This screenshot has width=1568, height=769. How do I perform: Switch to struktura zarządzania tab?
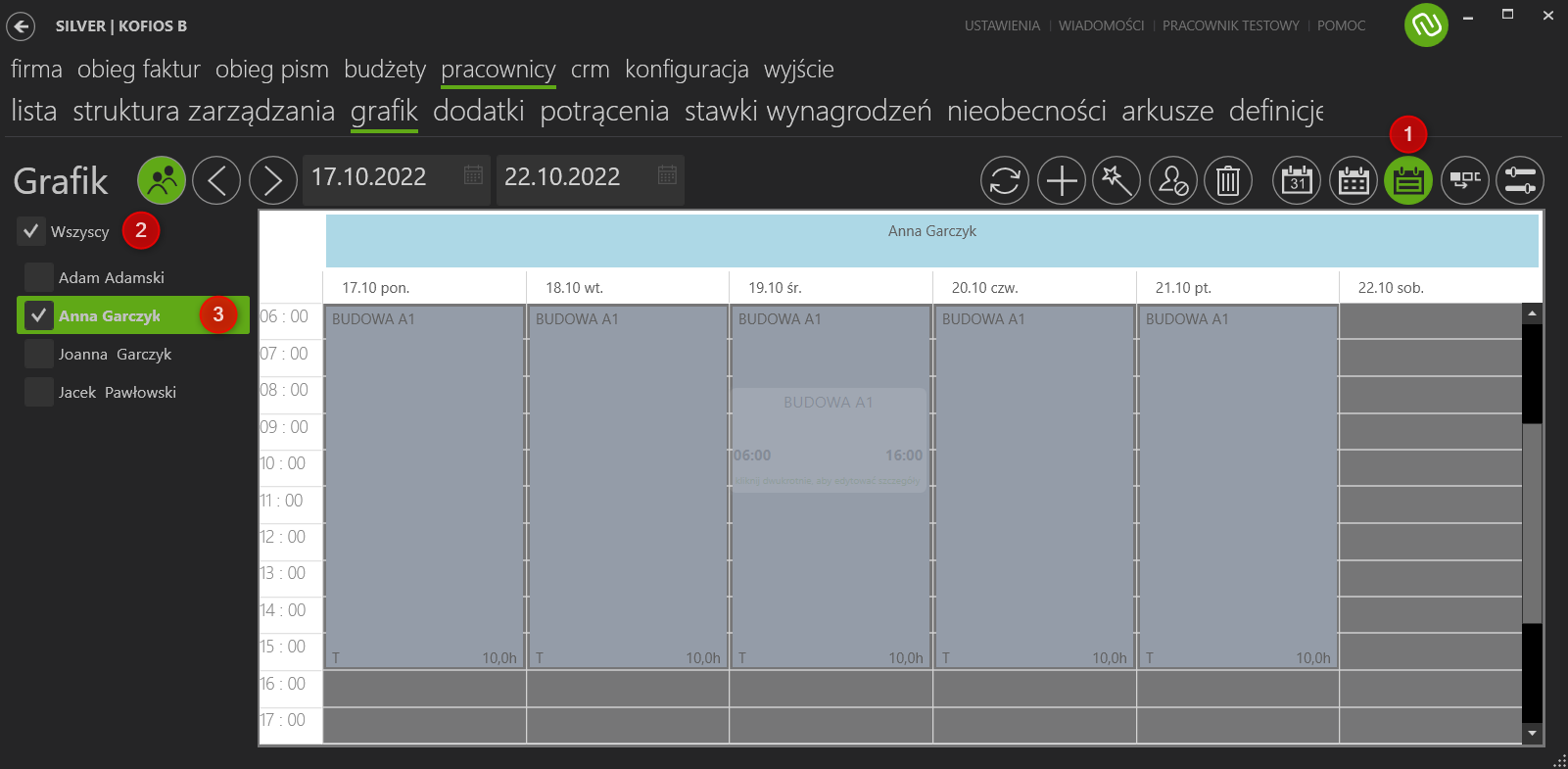pyautogui.click(x=204, y=111)
